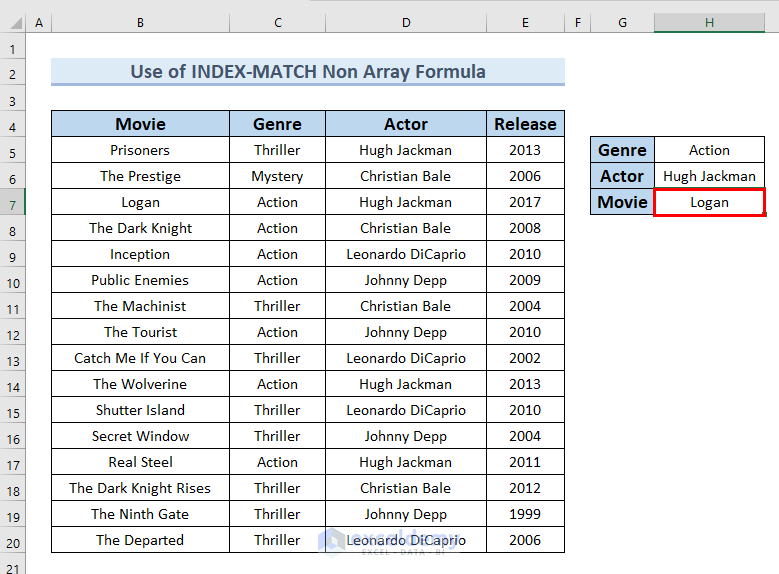779x574 pixels.
Task: Select the cell containing The Prestige
Action: coord(140,176)
